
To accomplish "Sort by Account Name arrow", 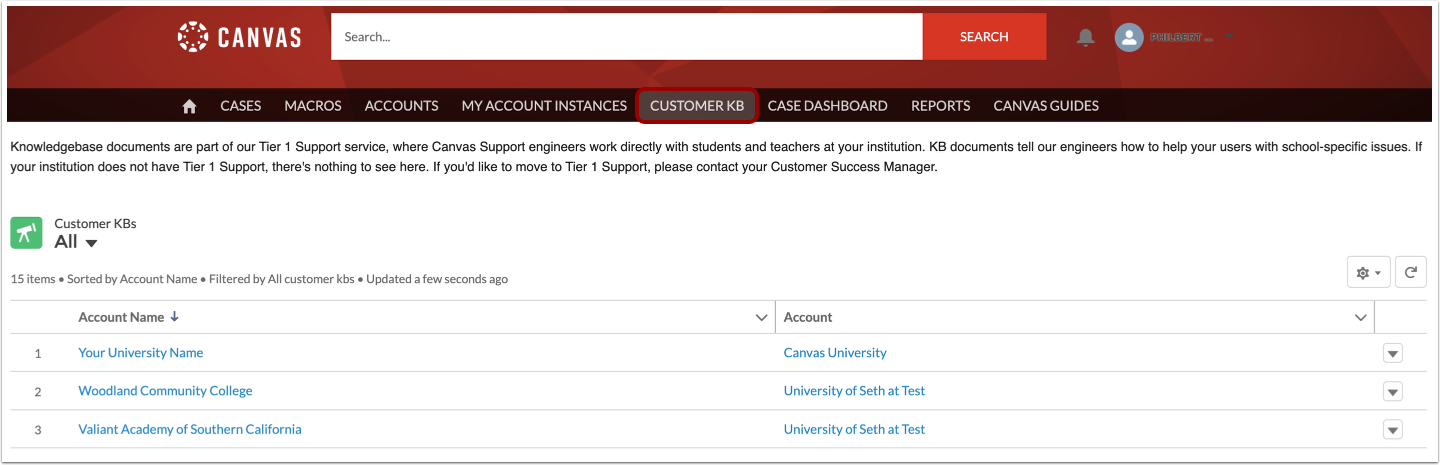I will pos(175,317).
